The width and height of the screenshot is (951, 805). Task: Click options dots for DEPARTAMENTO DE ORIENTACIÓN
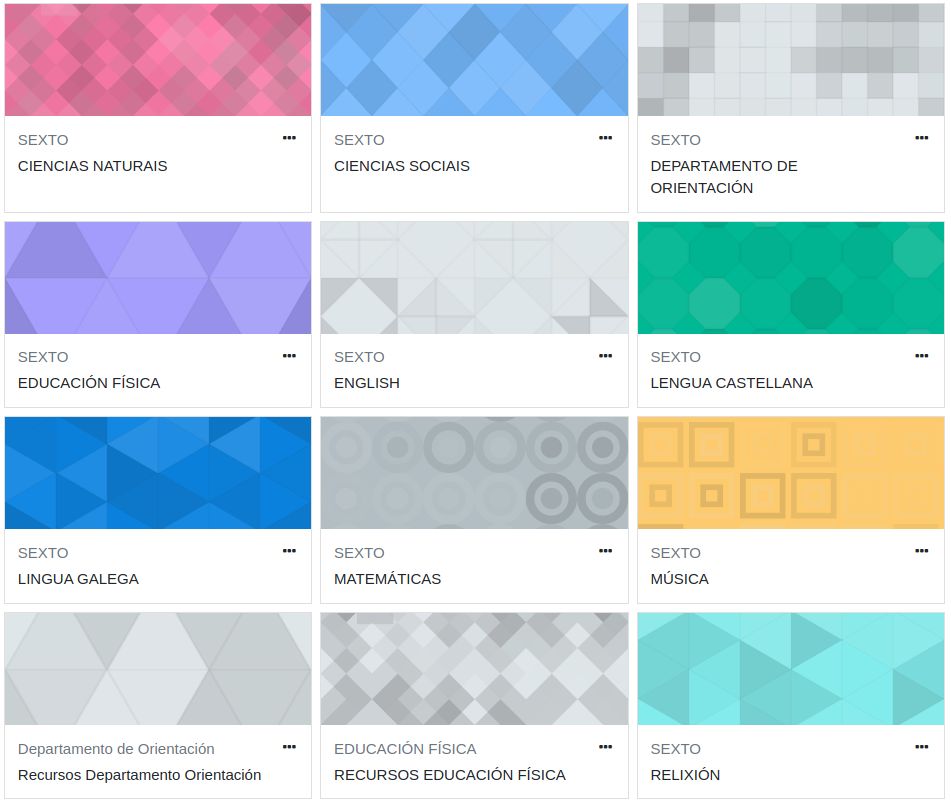pyautogui.click(x=921, y=138)
